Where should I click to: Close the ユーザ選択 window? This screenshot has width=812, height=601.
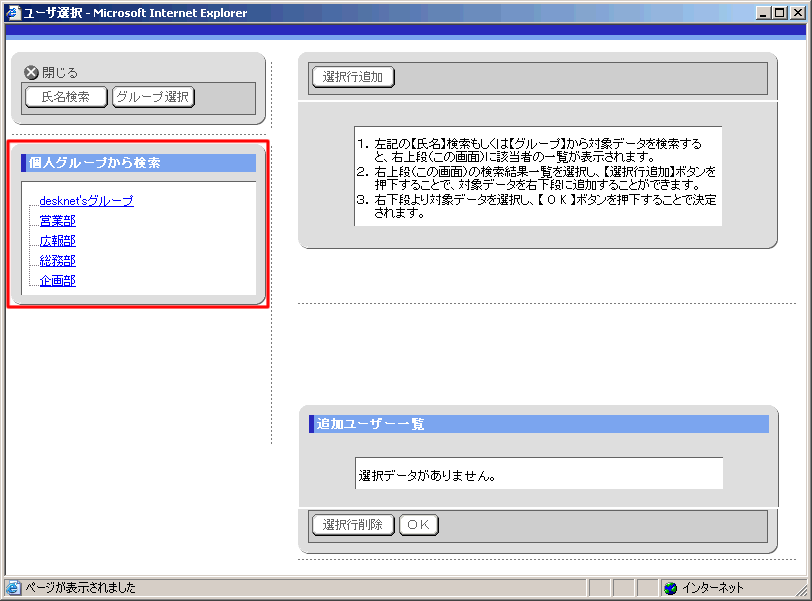coord(798,13)
